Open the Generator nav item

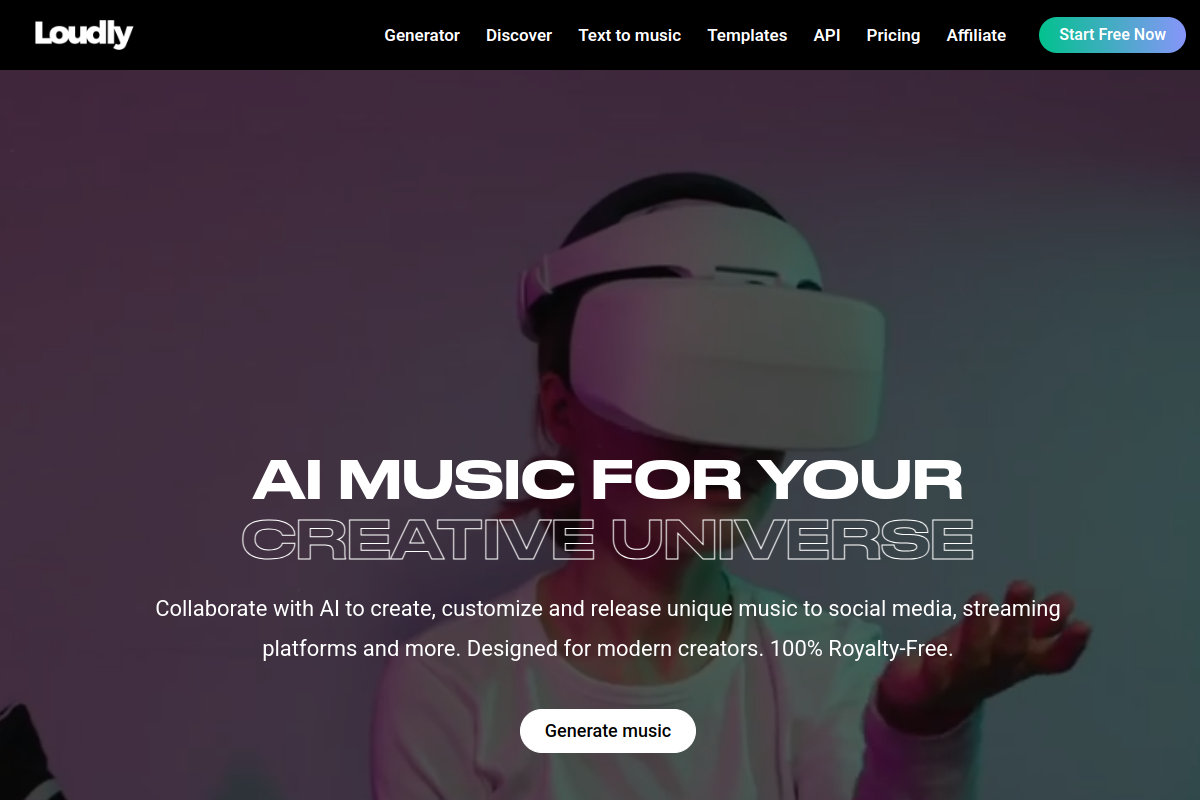pyautogui.click(x=422, y=35)
